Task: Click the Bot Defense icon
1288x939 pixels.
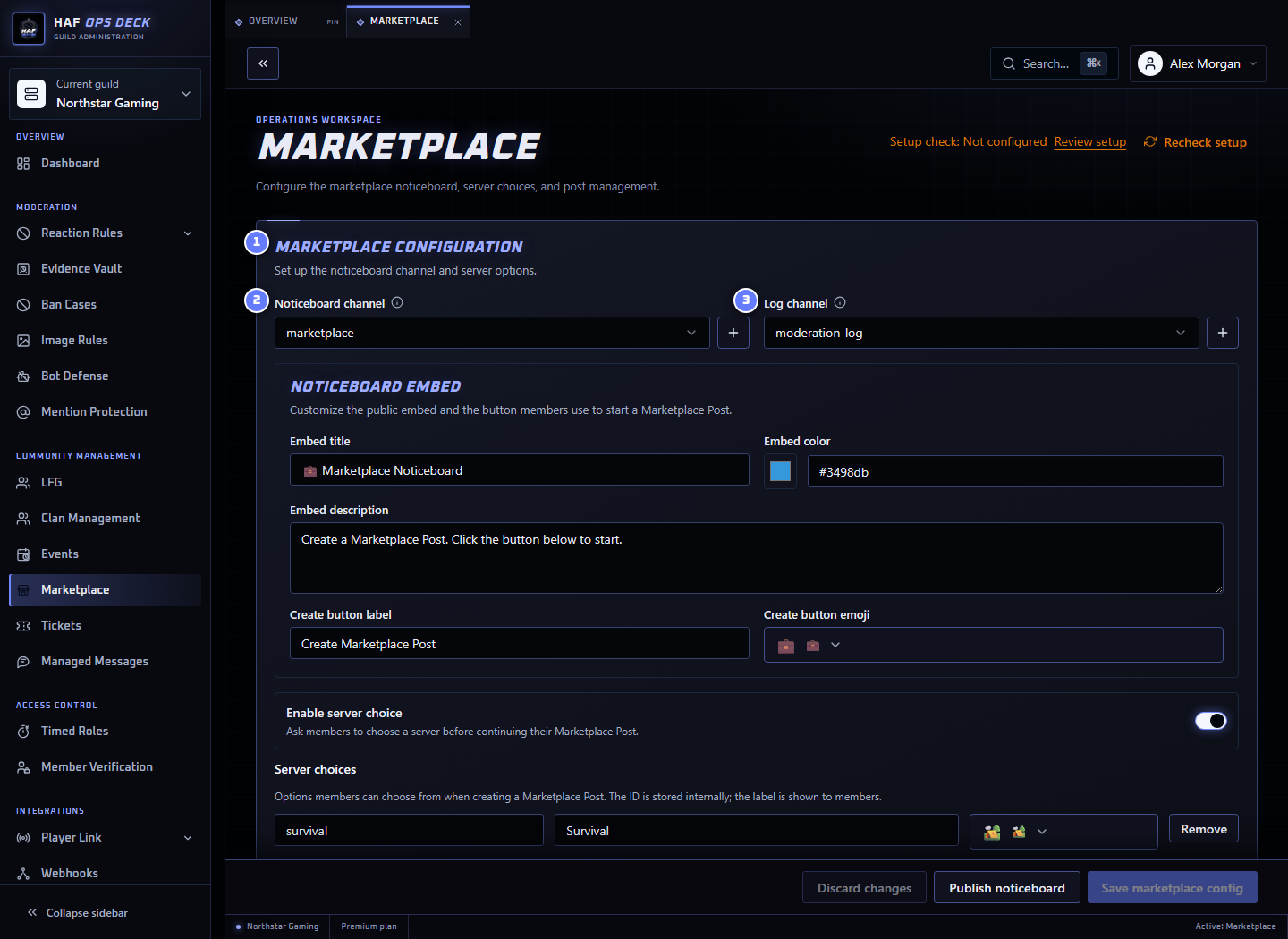Action: (23, 376)
